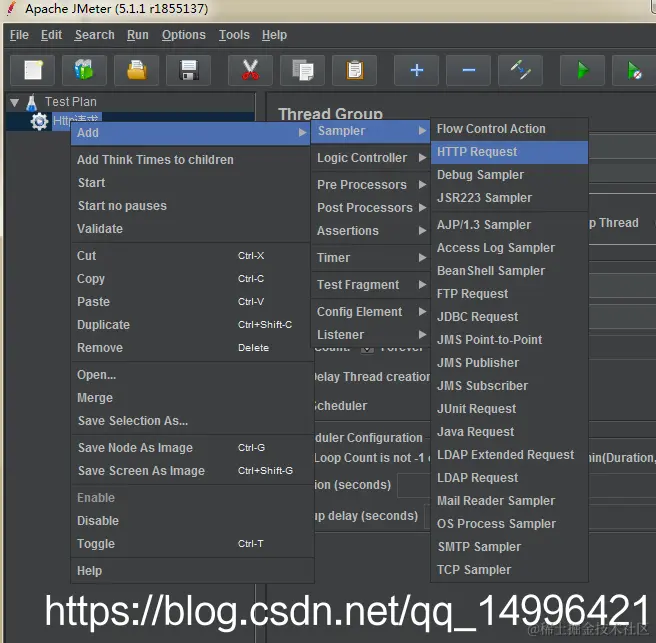The image size is (656, 643).
Task: Select Mail Reader Sampler
Action: point(509,501)
